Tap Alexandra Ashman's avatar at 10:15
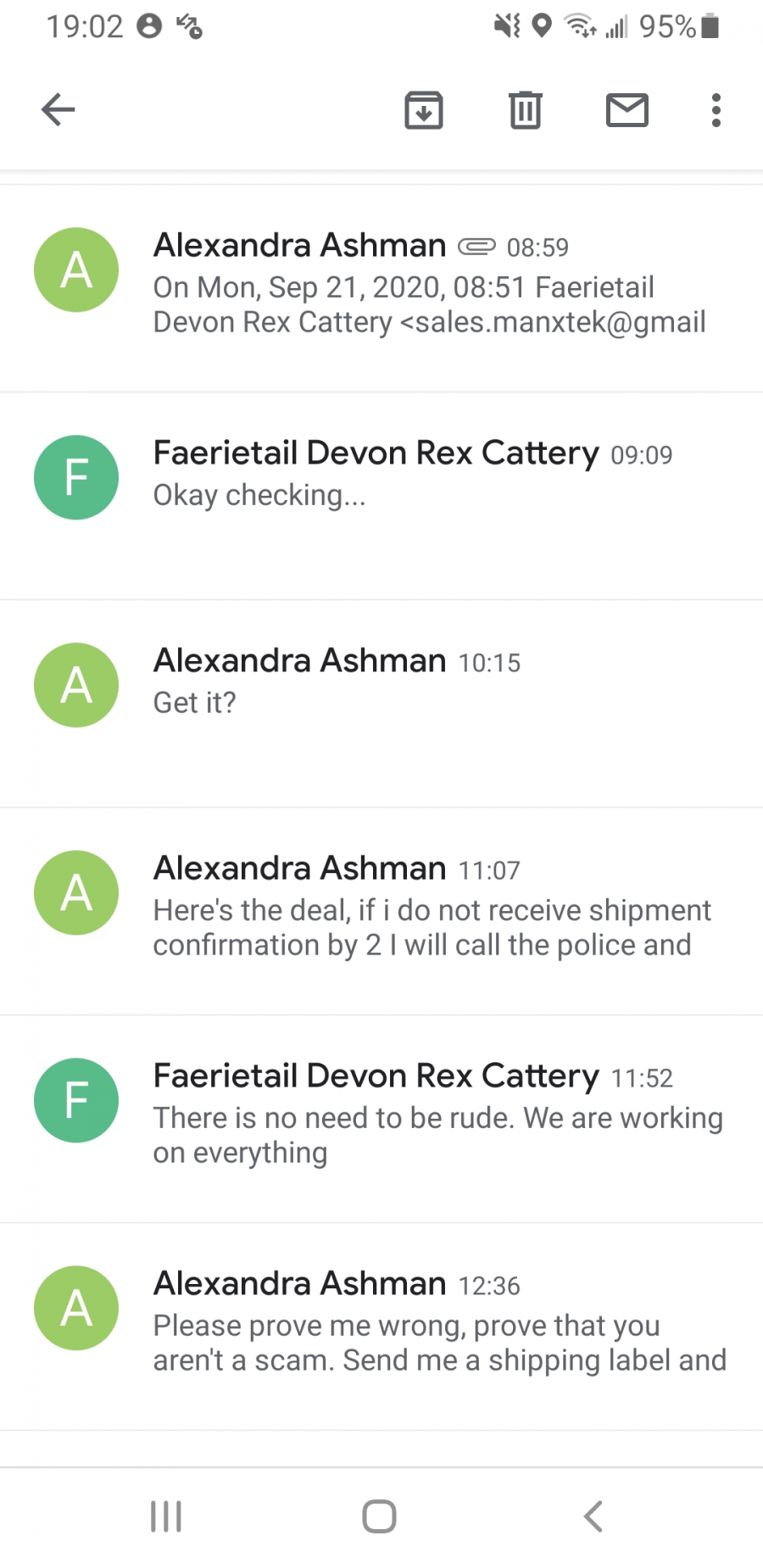This screenshot has height=1568, width=763. (76, 685)
